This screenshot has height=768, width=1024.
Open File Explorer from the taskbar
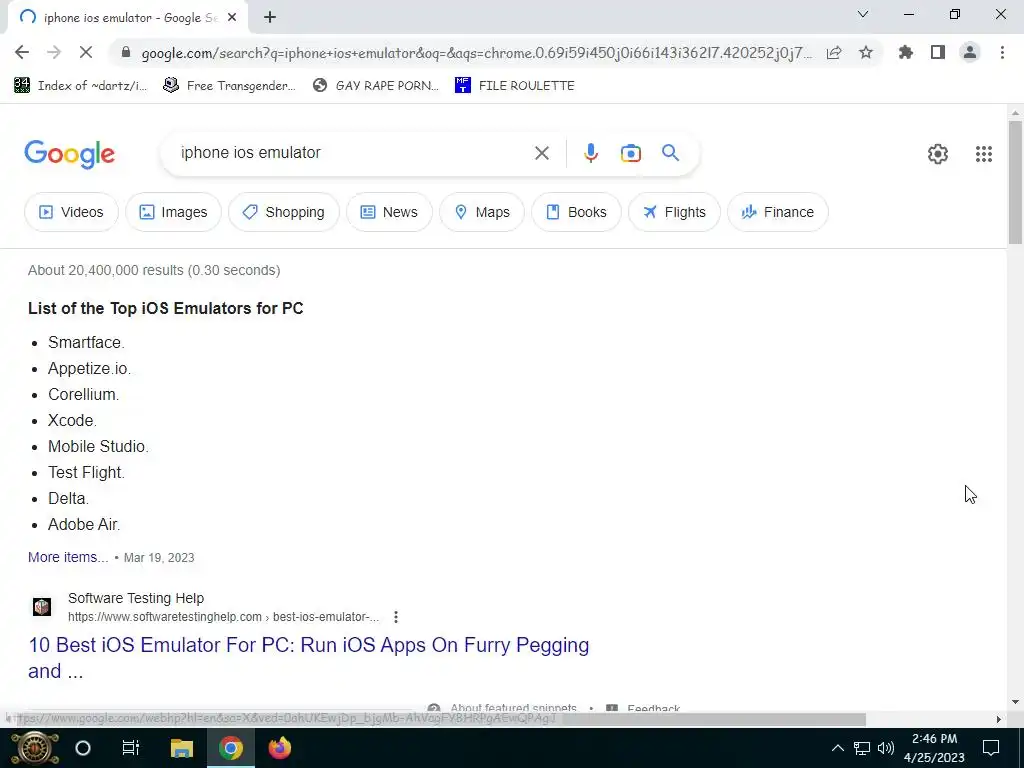coord(182,748)
